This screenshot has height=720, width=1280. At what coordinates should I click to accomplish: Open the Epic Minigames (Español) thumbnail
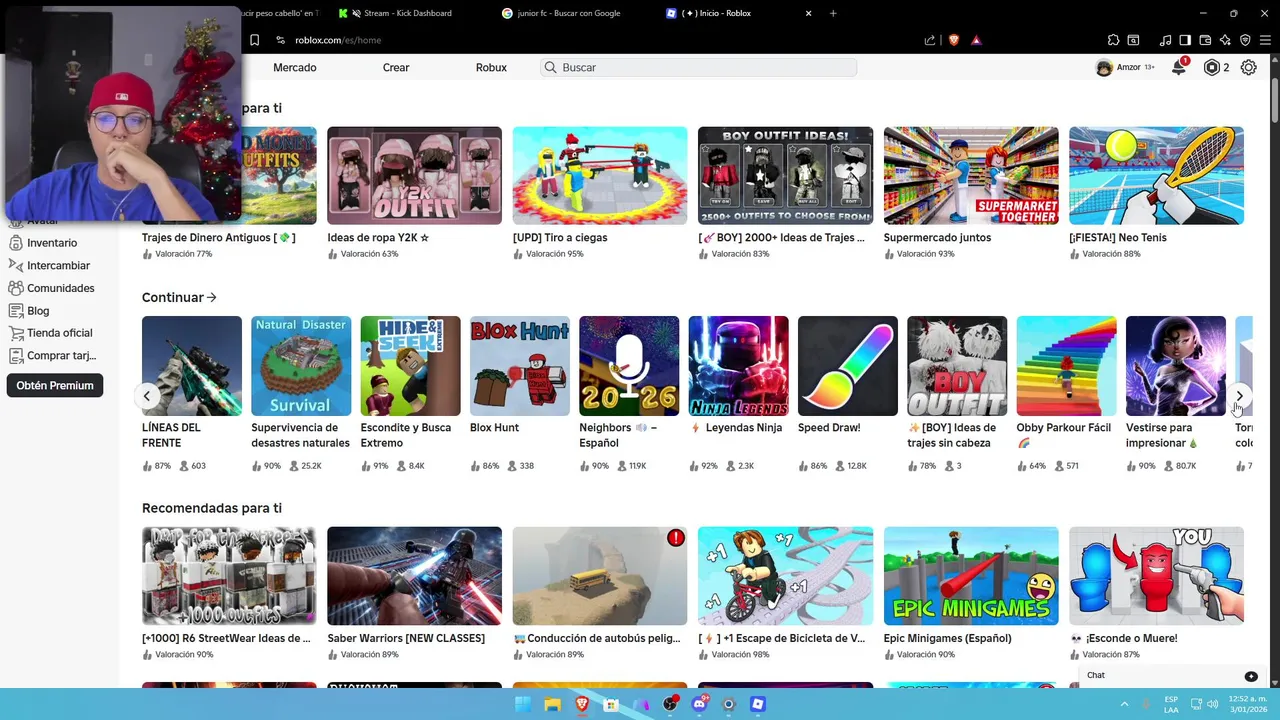pos(971,576)
